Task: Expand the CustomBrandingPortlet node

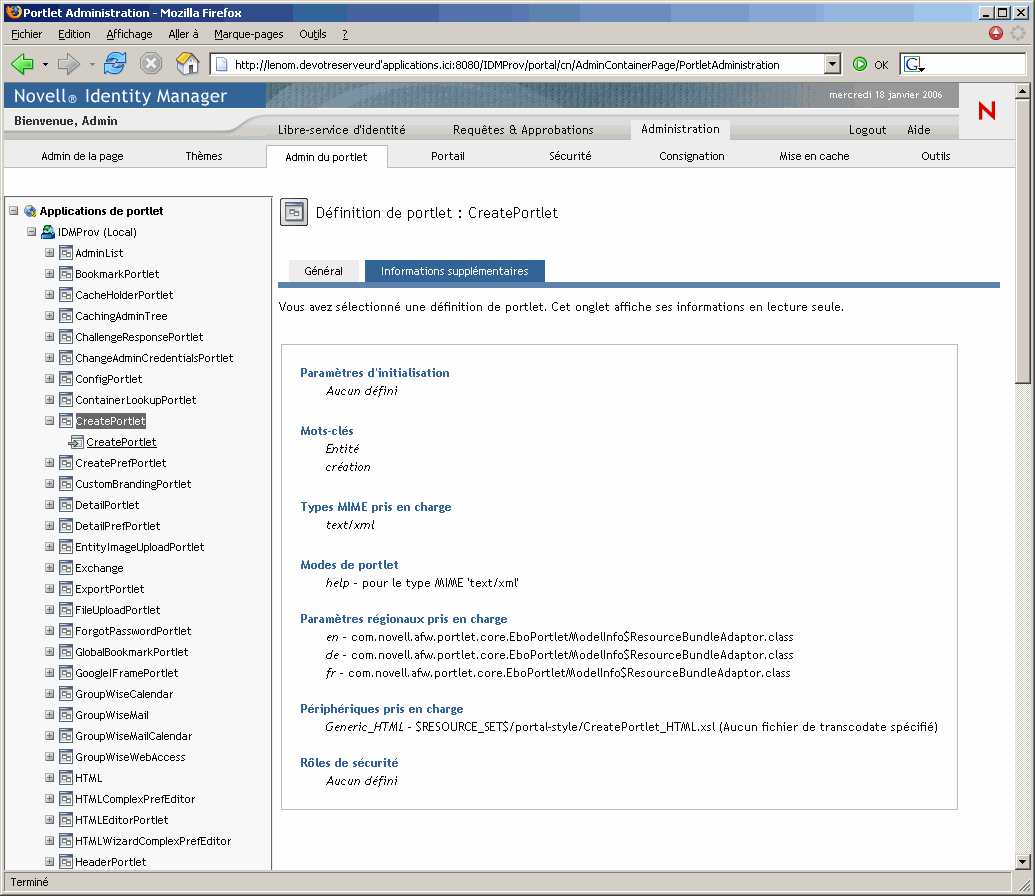Action: point(50,484)
